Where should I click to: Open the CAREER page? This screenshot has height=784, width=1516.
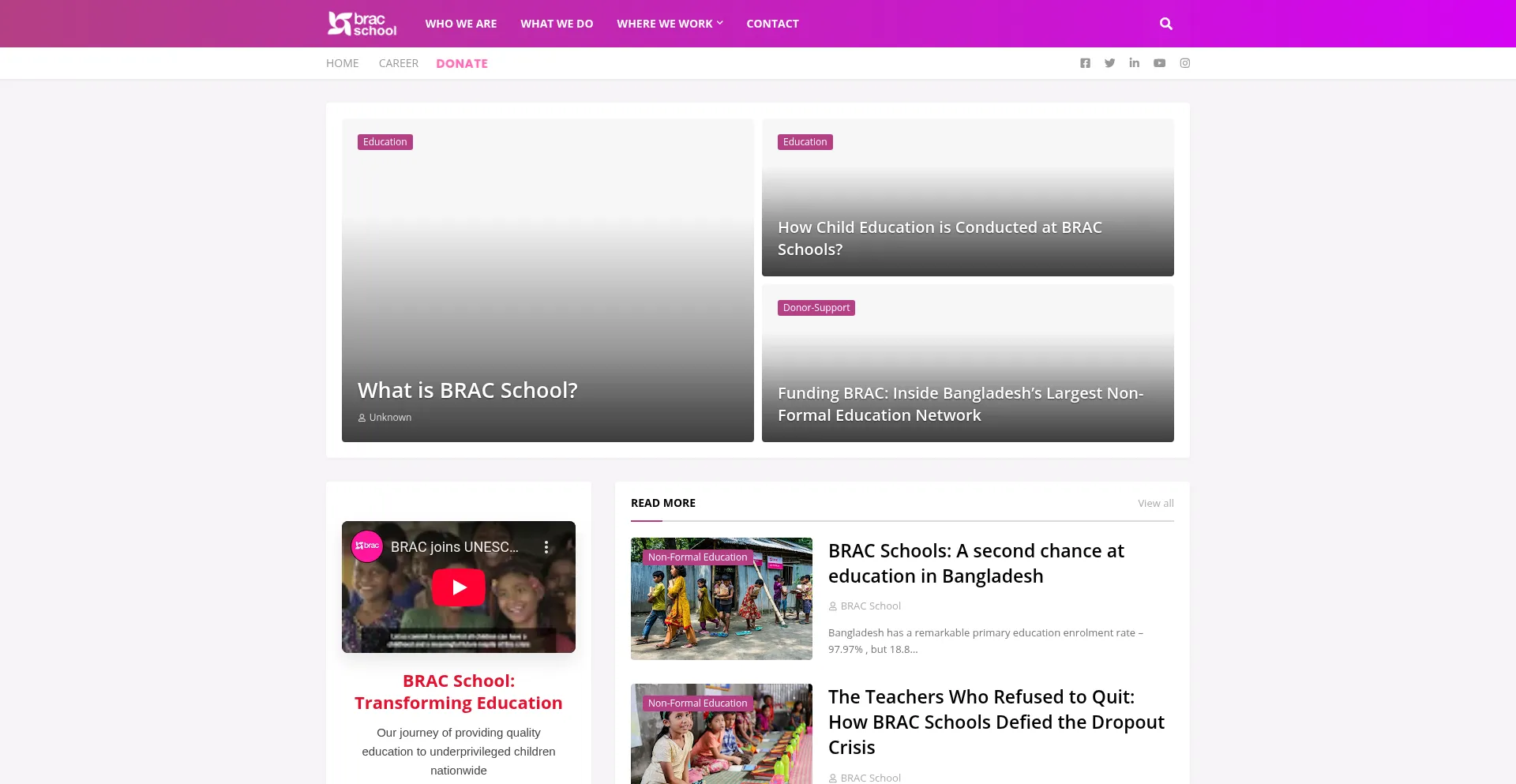click(399, 63)
